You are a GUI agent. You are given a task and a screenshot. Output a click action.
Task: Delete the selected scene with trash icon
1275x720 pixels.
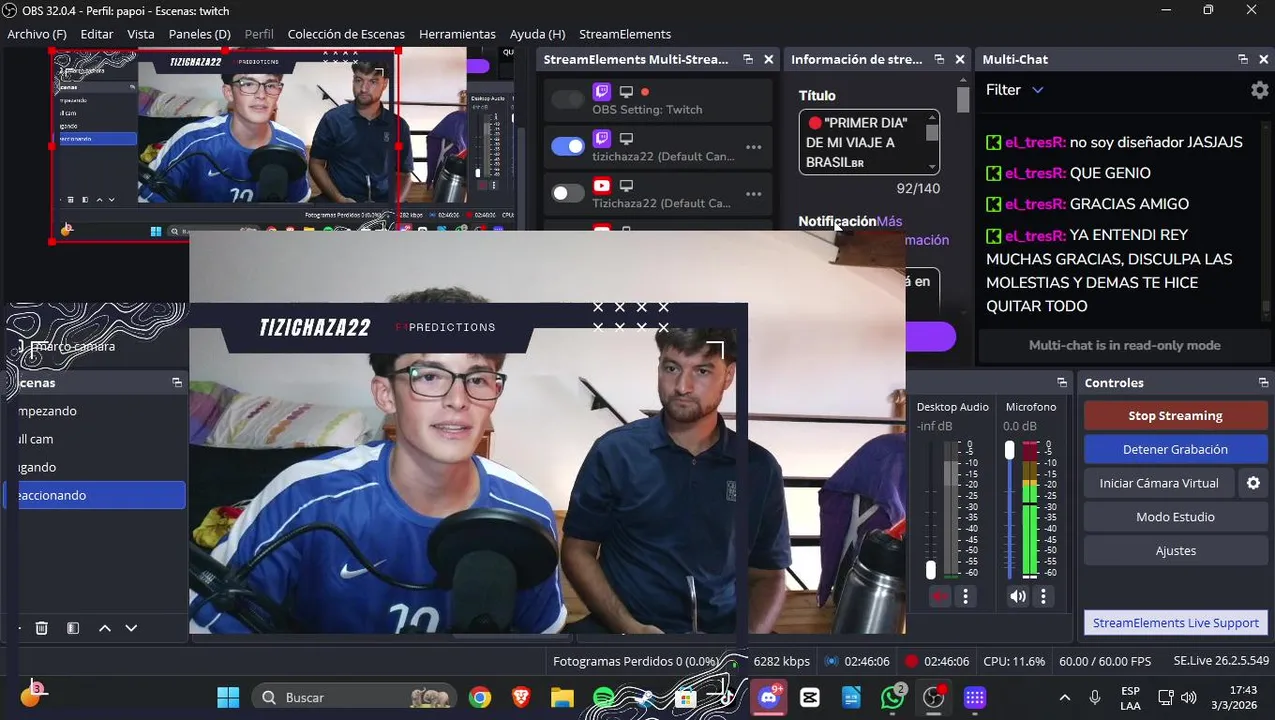click(42, 628)
